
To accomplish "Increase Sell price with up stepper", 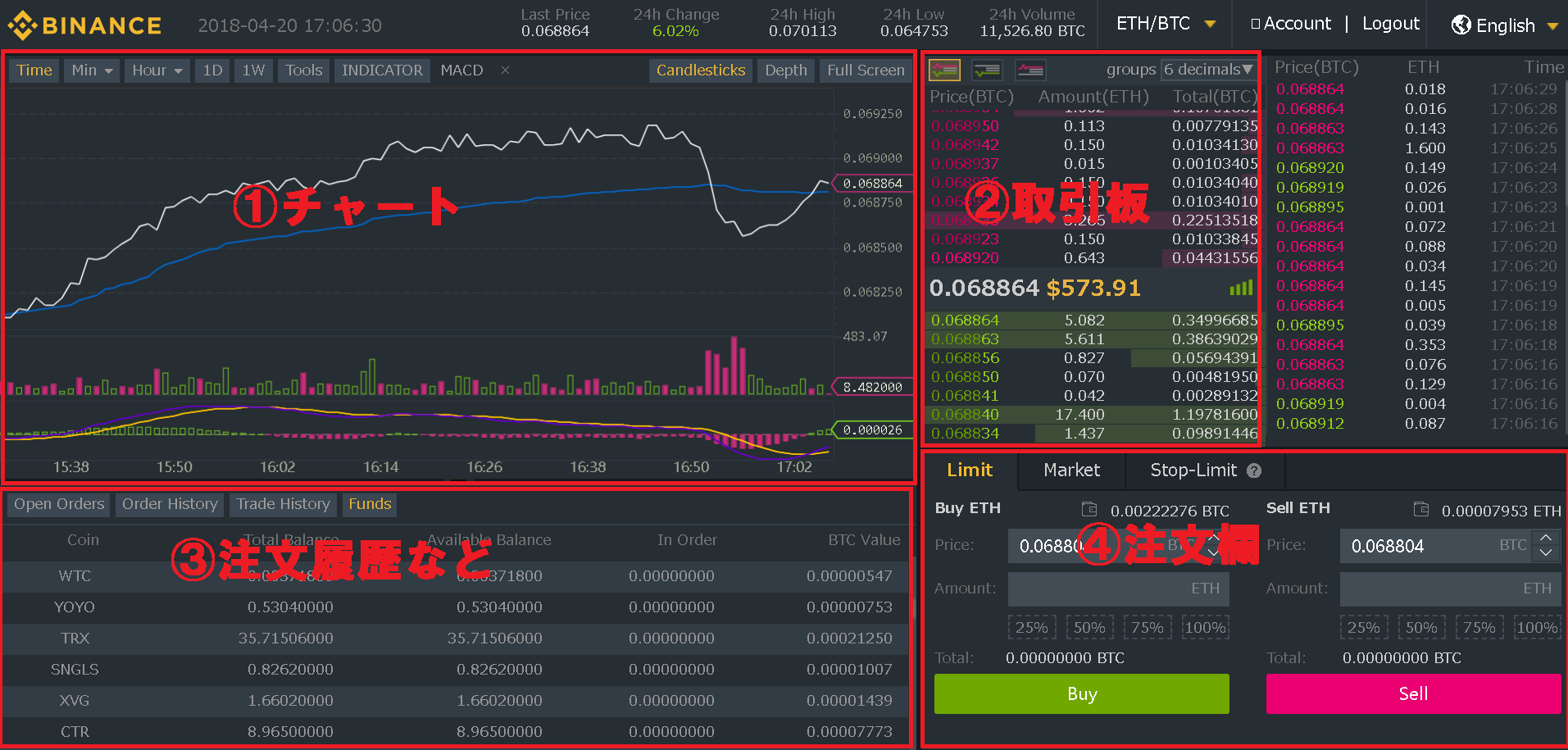I will [x=1546, y=538].
